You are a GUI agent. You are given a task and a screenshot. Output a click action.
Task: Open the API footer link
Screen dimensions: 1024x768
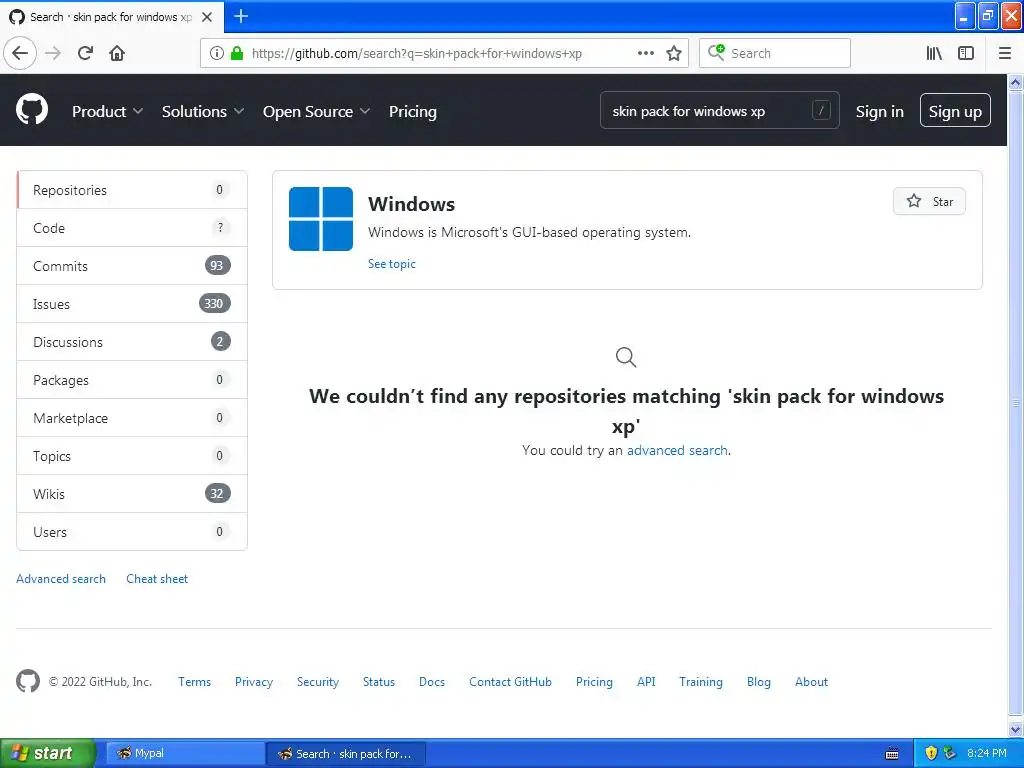click(646, 682)
